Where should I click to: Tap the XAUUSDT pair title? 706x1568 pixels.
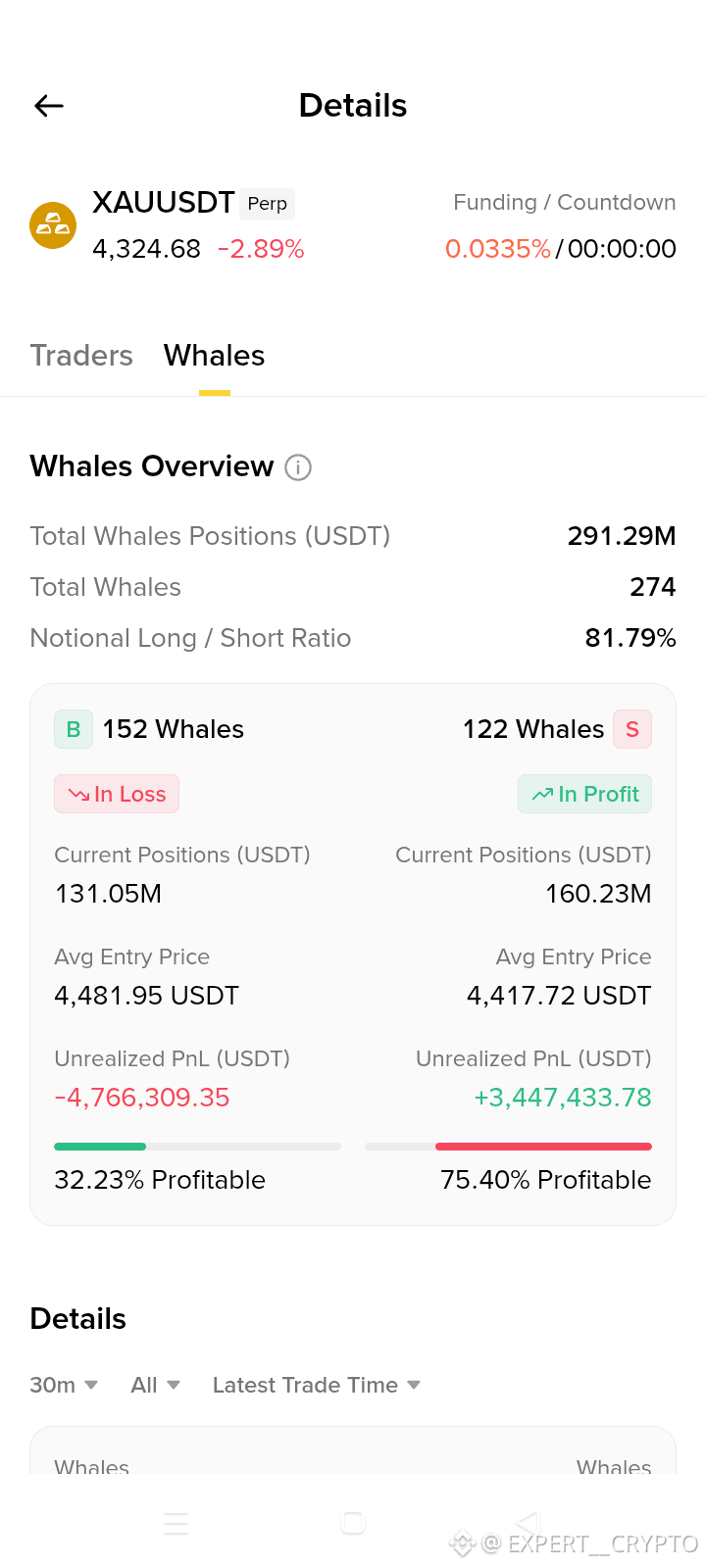[163, 203]
